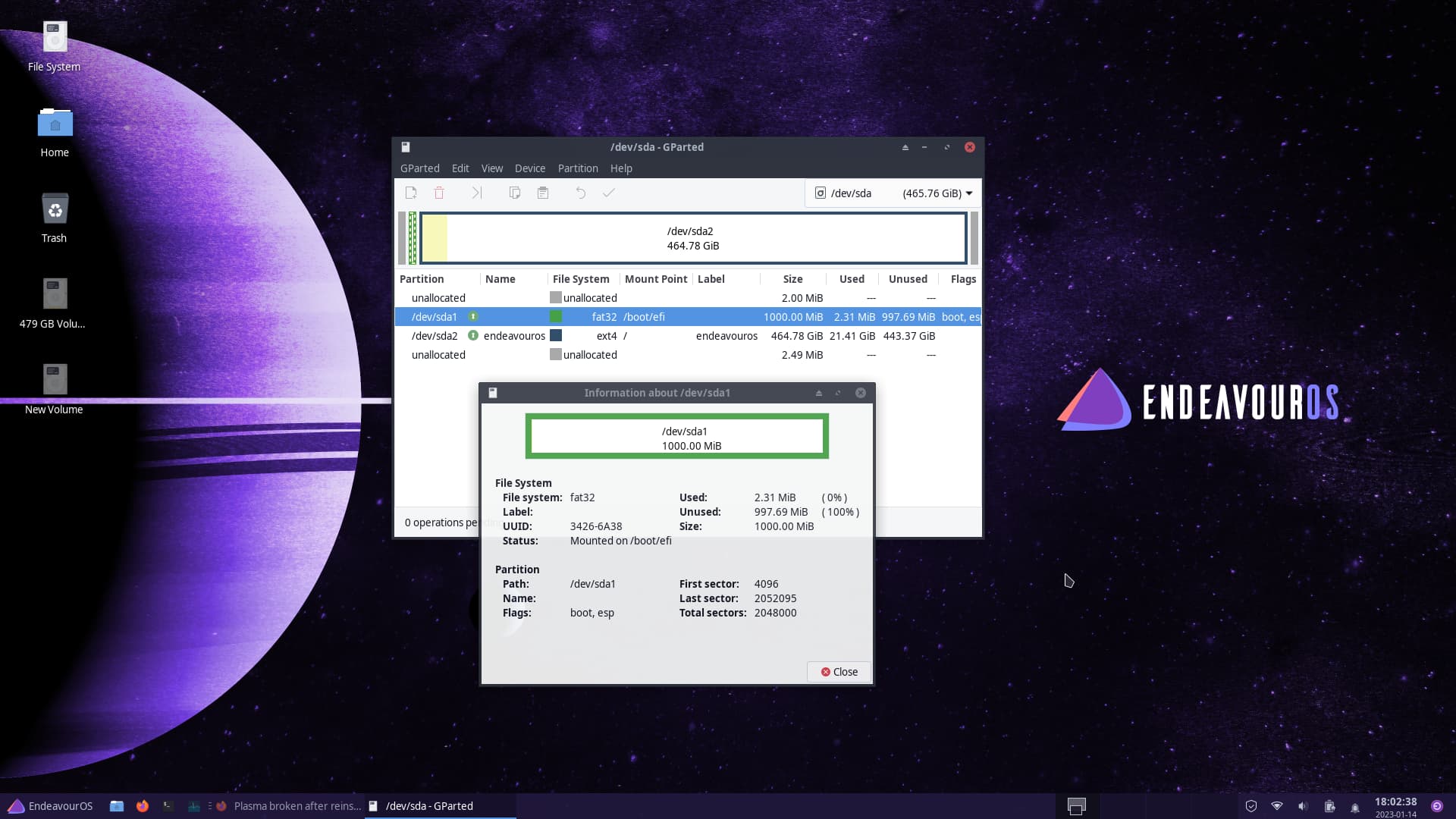Viewport: 1456px width, 819px height.
Task: Open the View menu
Action: [x=492, y=168]
